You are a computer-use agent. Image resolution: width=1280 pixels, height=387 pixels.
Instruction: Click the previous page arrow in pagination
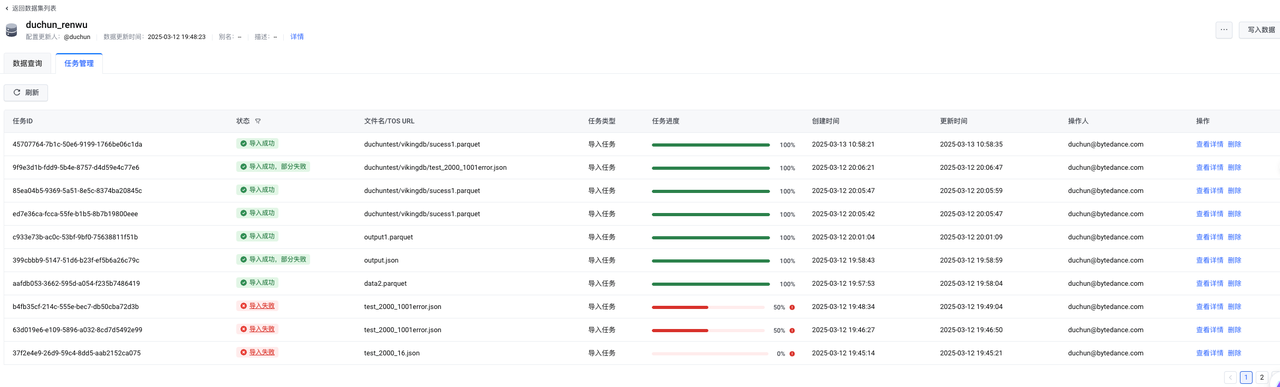[x=1229, y=377]
